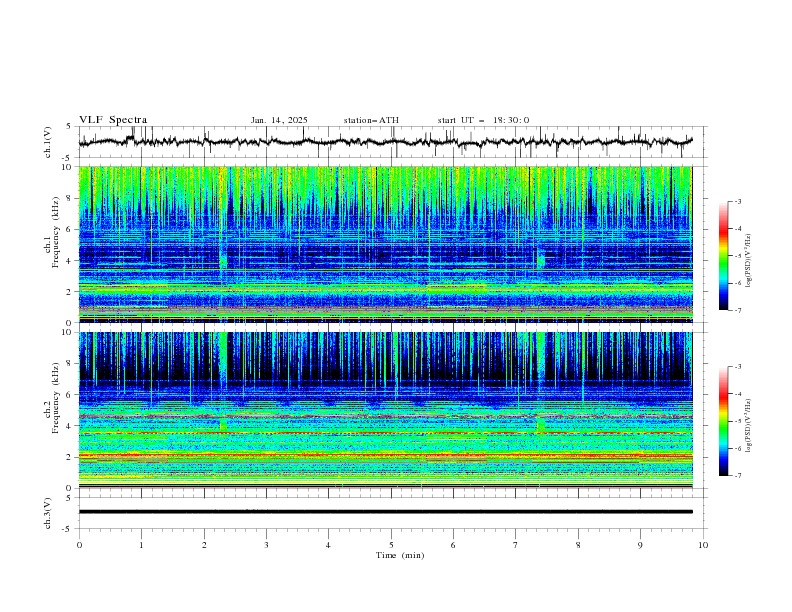Click the '0' tick on time axis
Screen dimensions: 792x612
(79, 545)
